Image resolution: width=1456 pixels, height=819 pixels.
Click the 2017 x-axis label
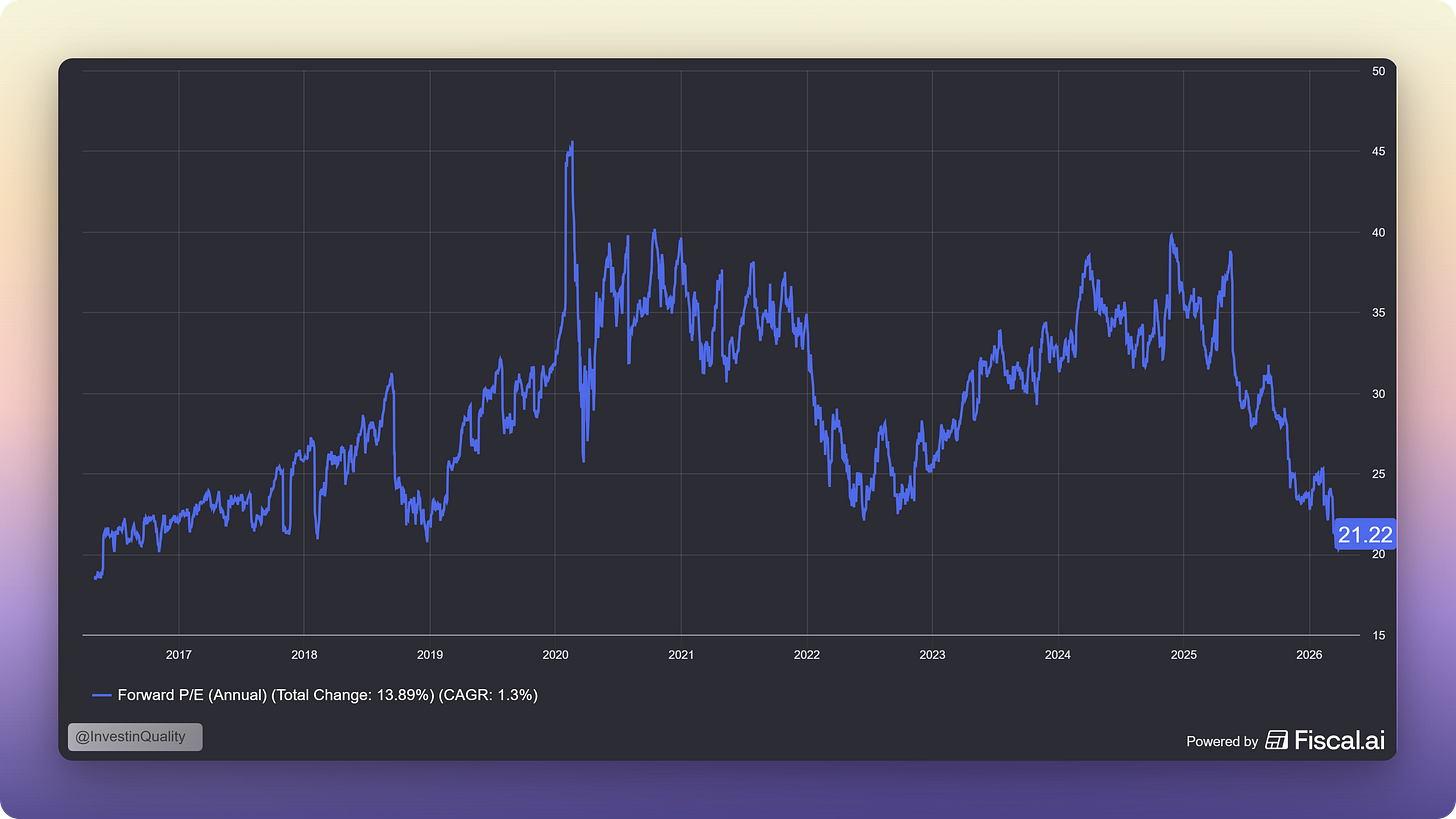(179, 655)
